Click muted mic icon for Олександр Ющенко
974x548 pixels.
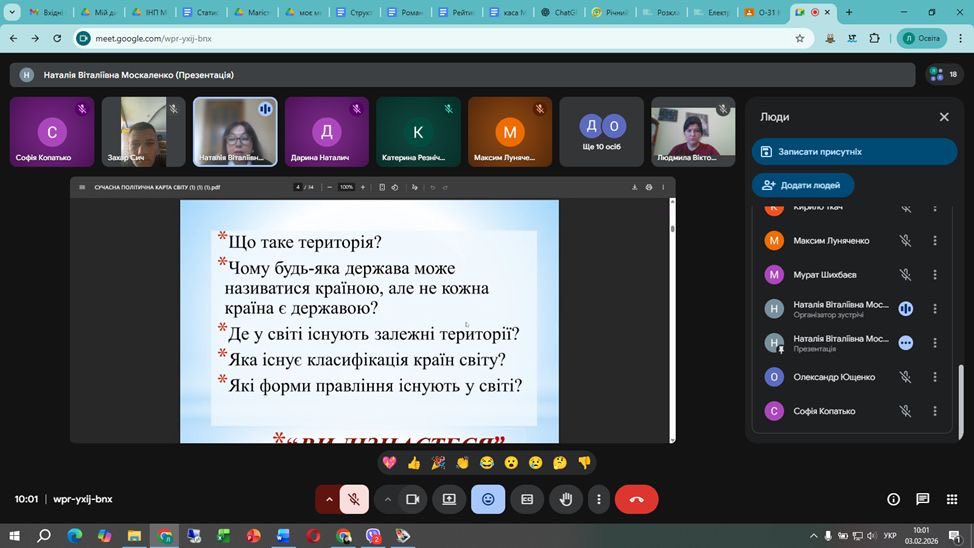tap(906, 377)
